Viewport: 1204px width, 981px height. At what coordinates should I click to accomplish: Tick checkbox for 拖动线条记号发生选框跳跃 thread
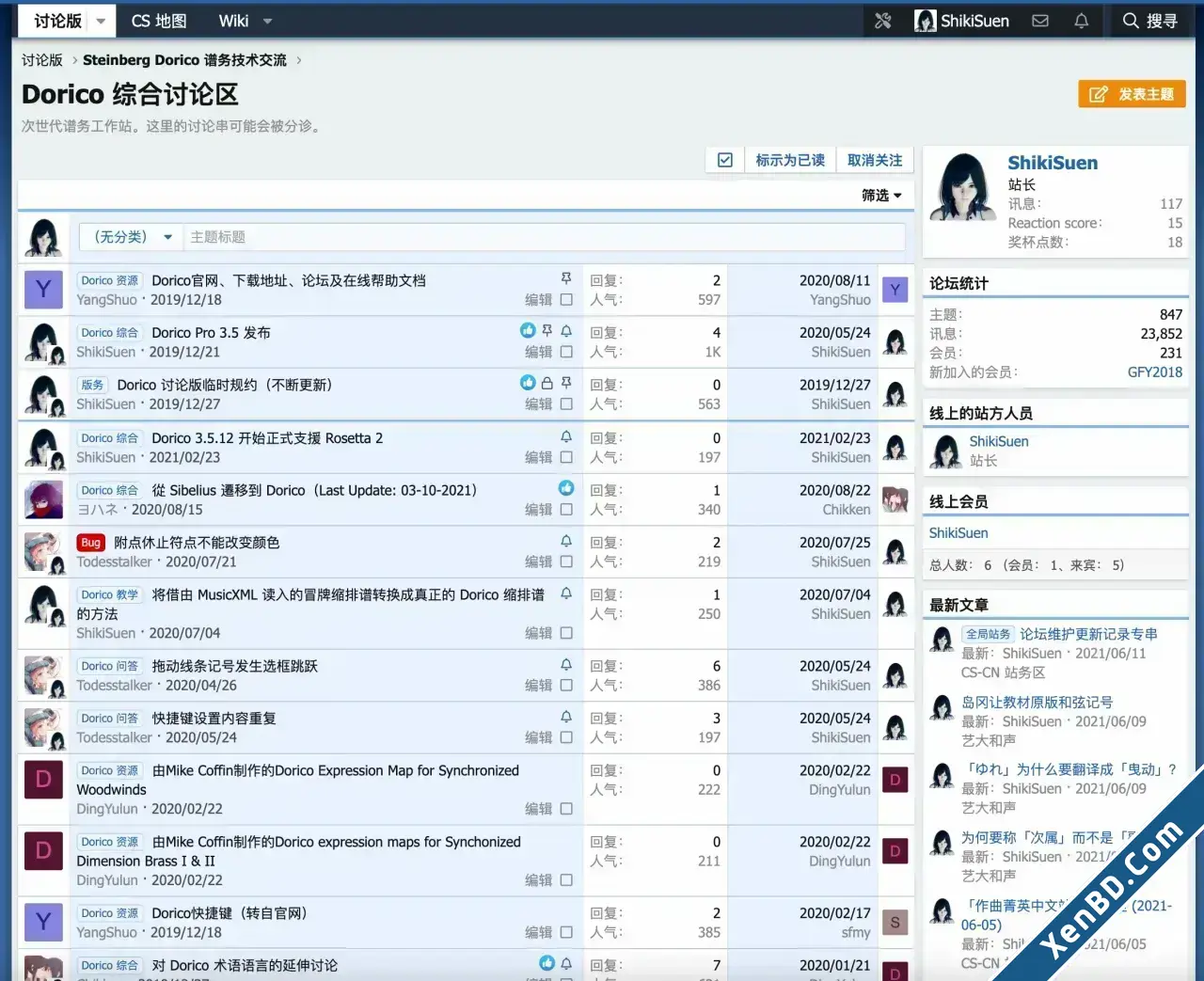[x=566, y=686]
